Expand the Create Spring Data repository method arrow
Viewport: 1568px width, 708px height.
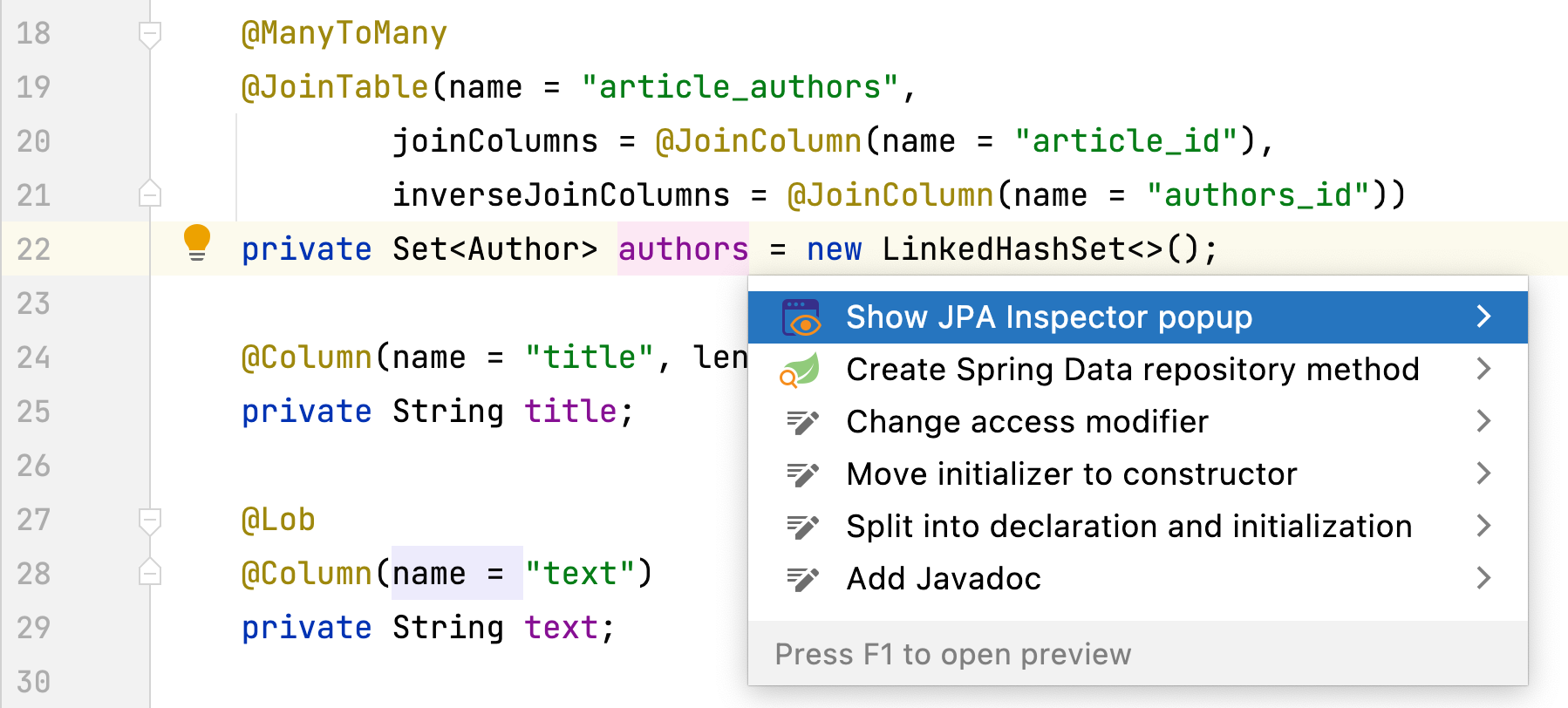coord(1483,369)
